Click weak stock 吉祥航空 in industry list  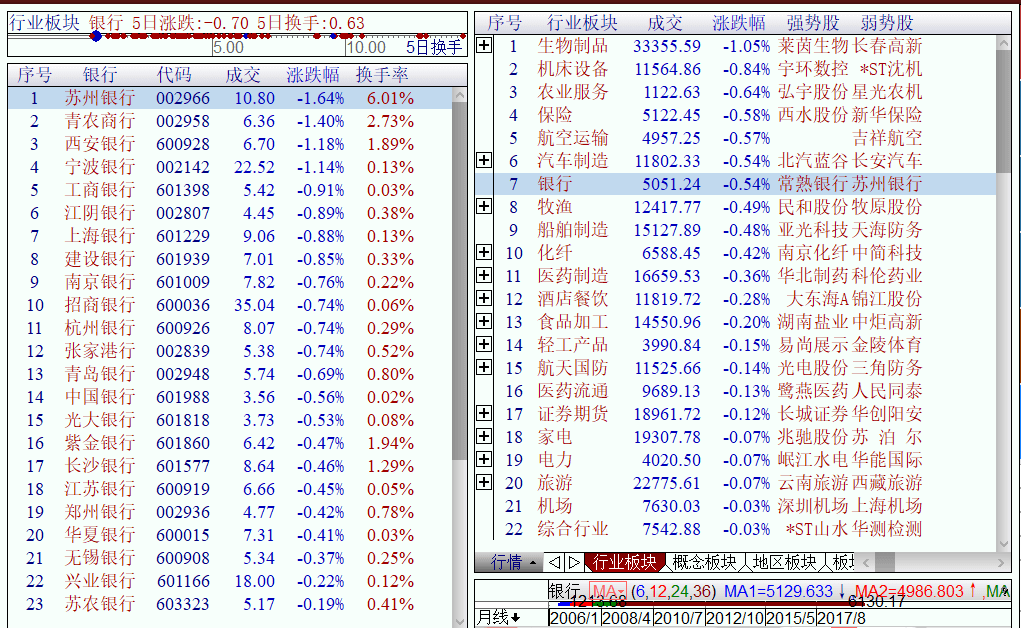click(887, 138)
